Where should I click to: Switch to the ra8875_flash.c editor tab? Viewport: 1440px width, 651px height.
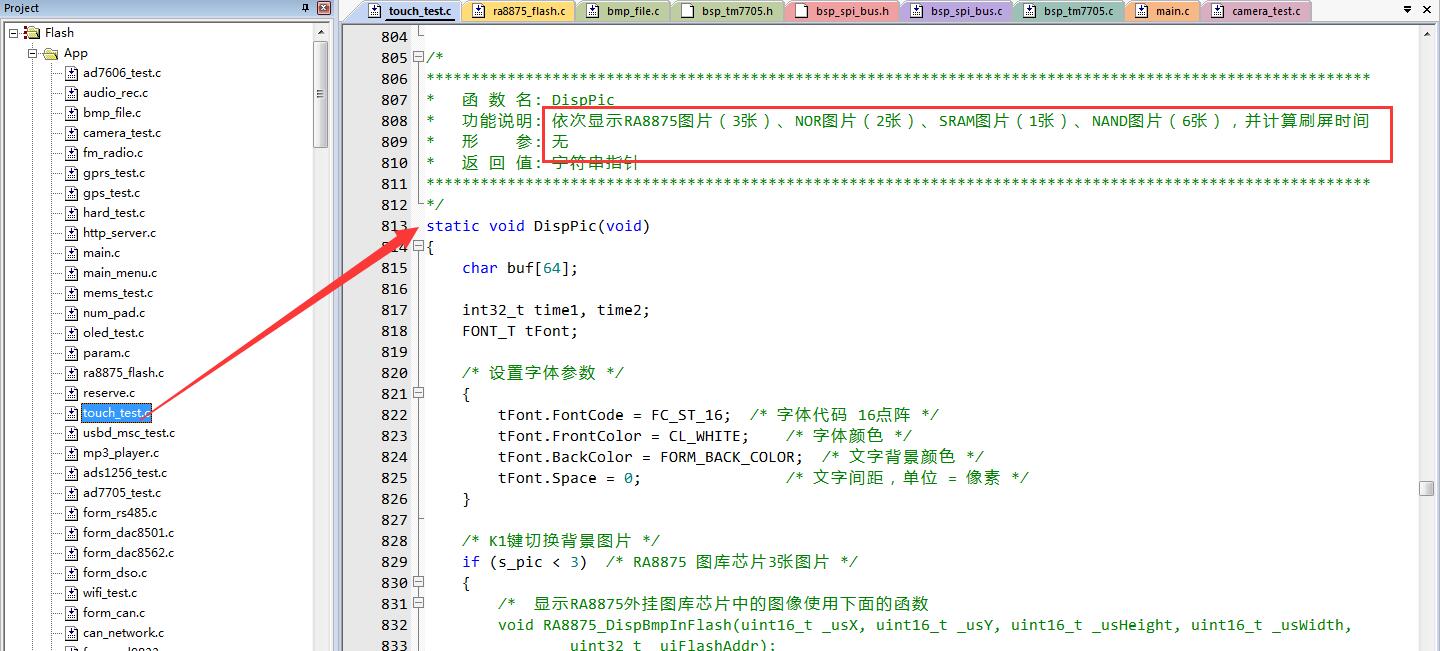click(529, 12)
